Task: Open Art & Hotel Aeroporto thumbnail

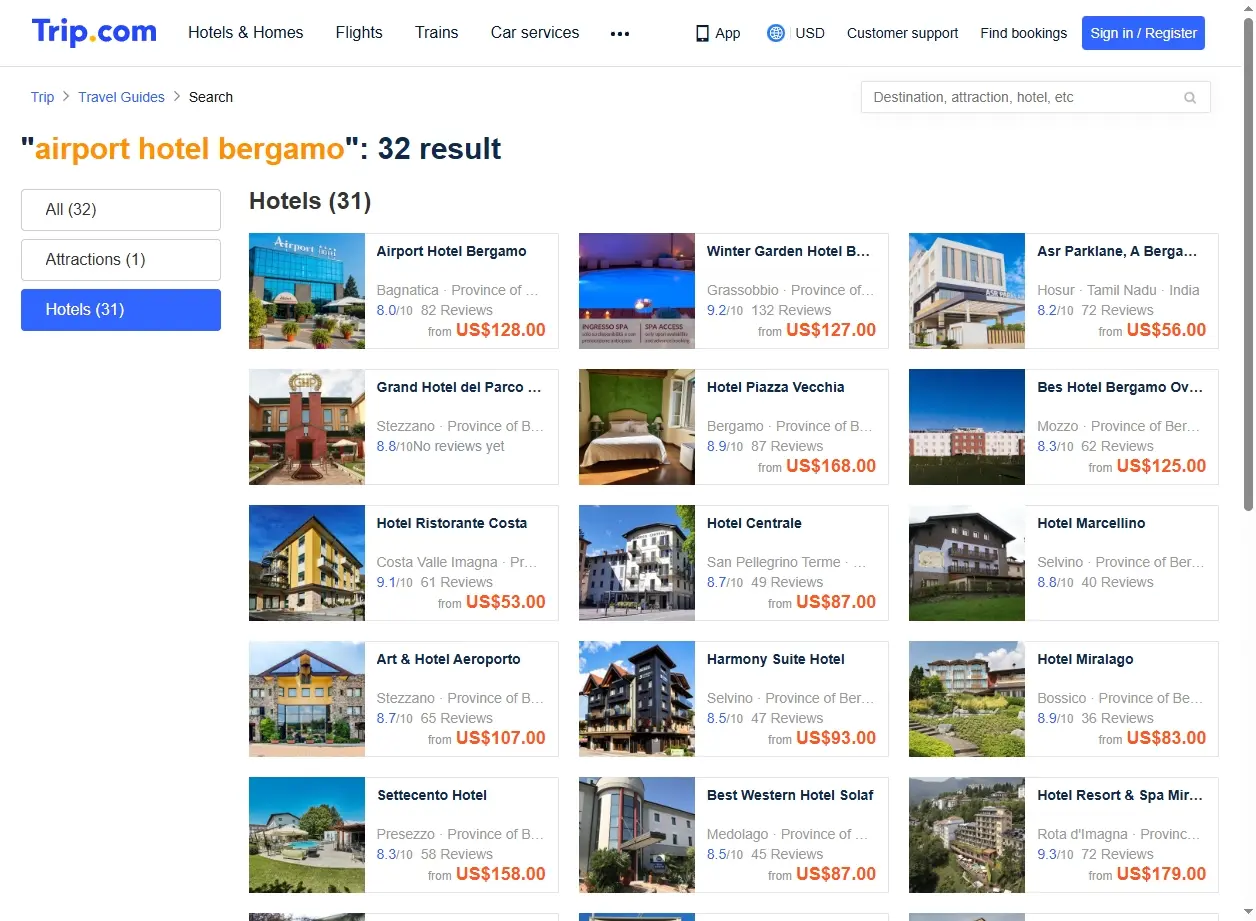Action: tap(307, 699)
